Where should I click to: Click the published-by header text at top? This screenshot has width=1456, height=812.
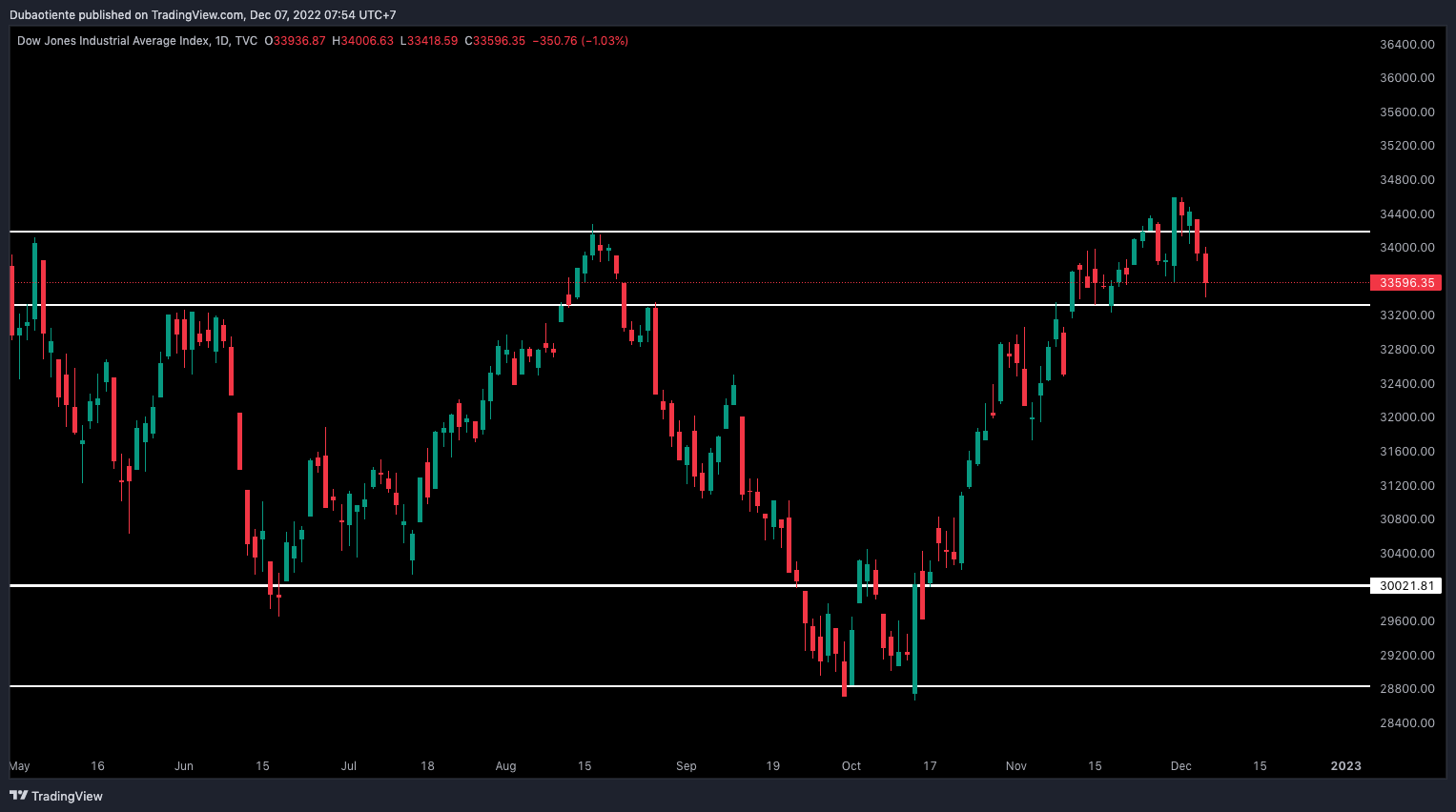pos(203,15)
